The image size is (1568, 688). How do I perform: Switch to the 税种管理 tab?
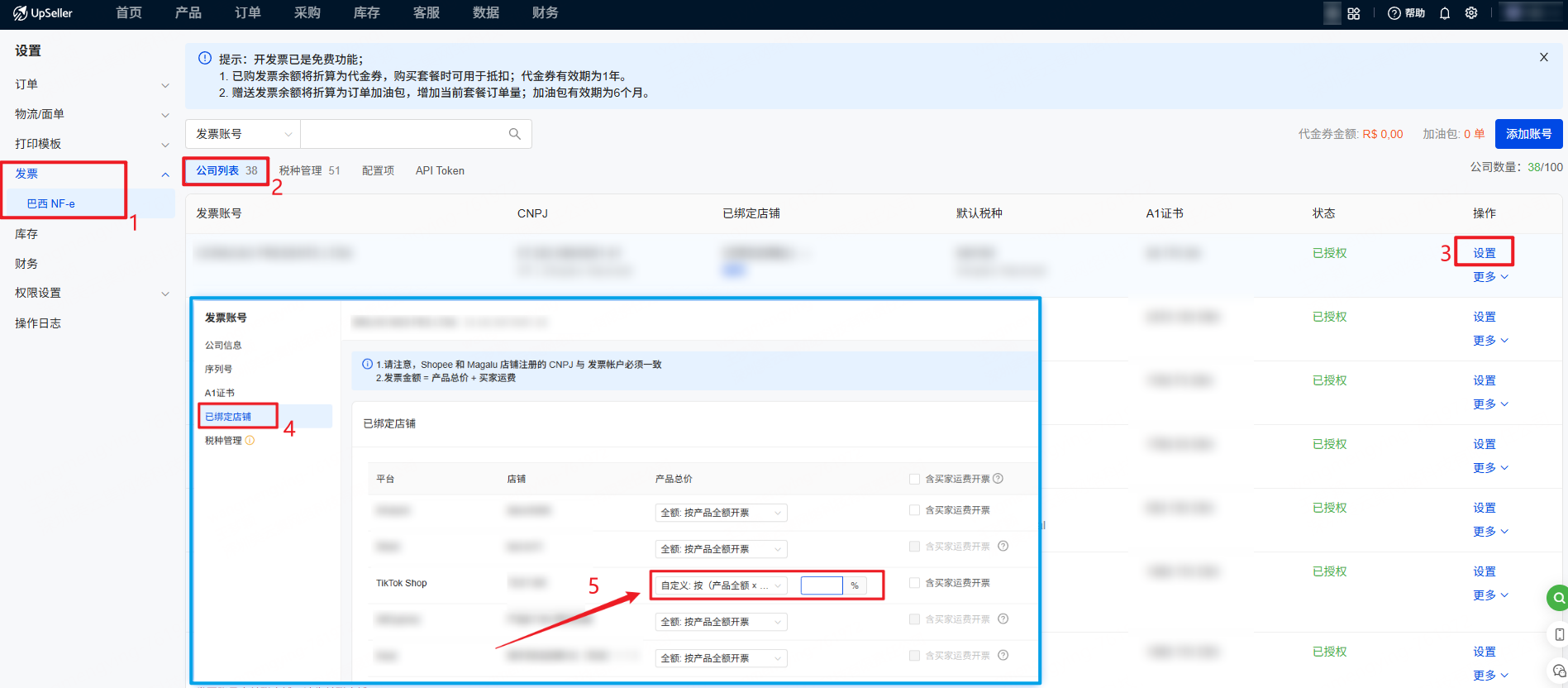pos(308,170)
